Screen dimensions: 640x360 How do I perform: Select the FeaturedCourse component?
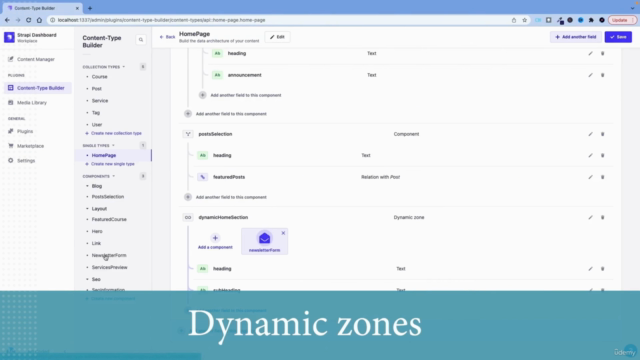(x=109, y=219)
